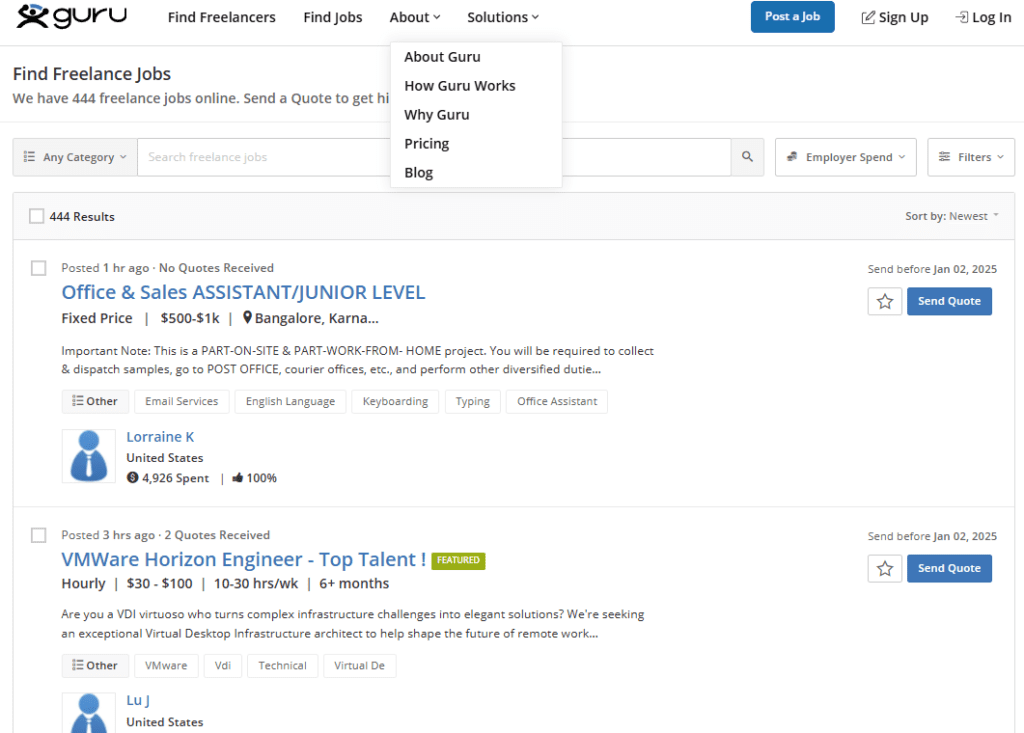Choose How Guru Works menu item
Image resolution: width=1024 pixels, height=733 pixels.
coord(460,86)
